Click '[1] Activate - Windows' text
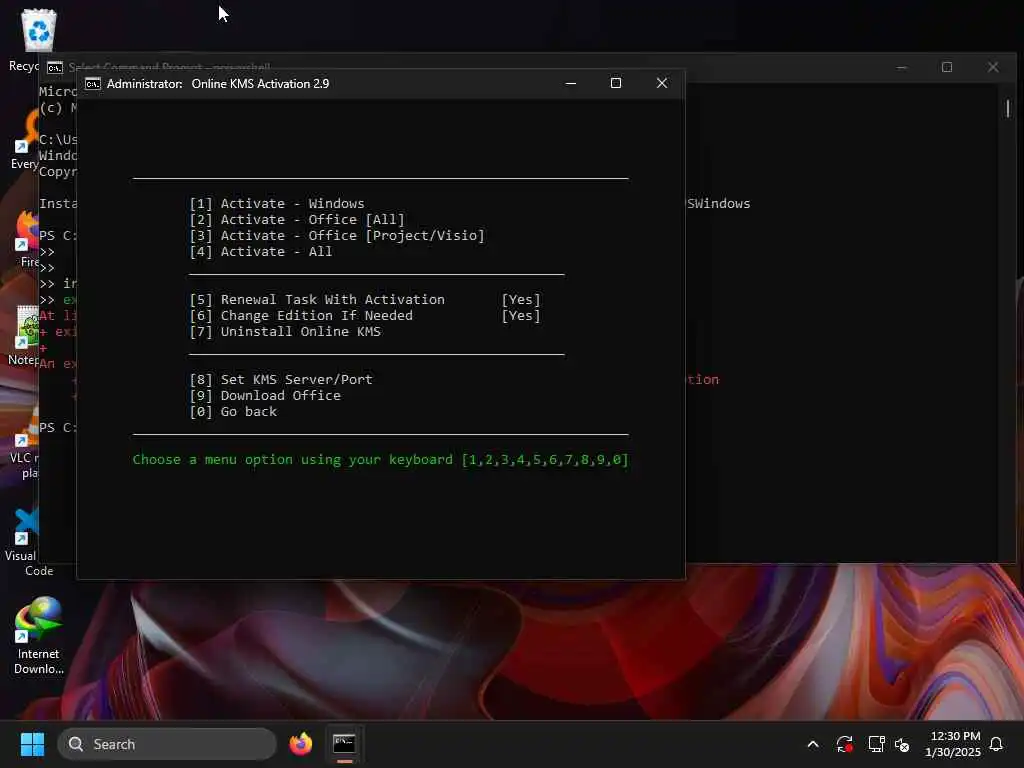This screenshot has width=1024, height=768. pyautogui.click(x=277, y=204)
